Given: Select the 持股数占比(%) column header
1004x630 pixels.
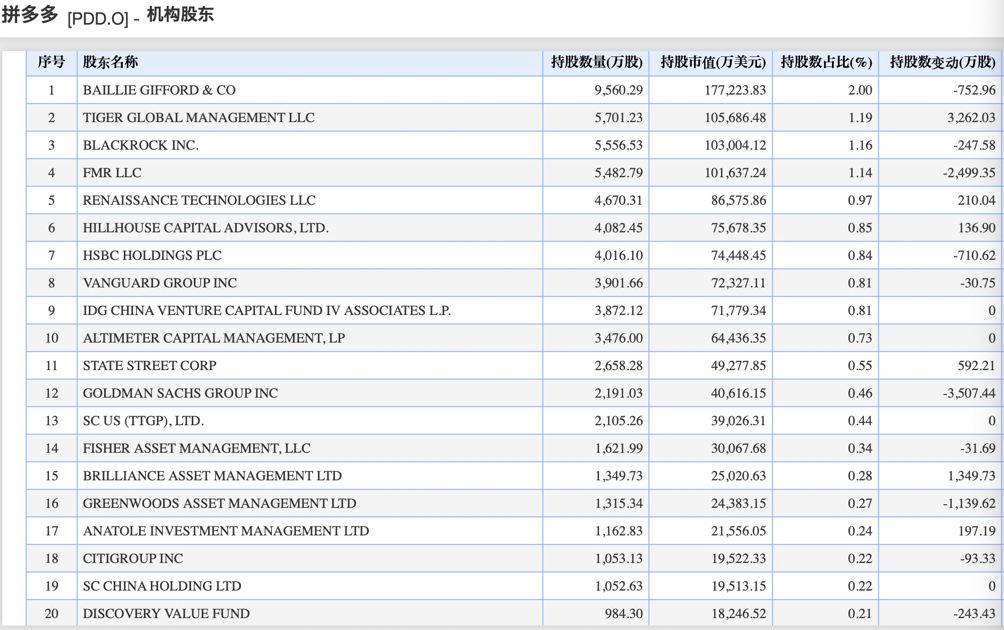Looking at the screenshot, I should coord(826,62).
